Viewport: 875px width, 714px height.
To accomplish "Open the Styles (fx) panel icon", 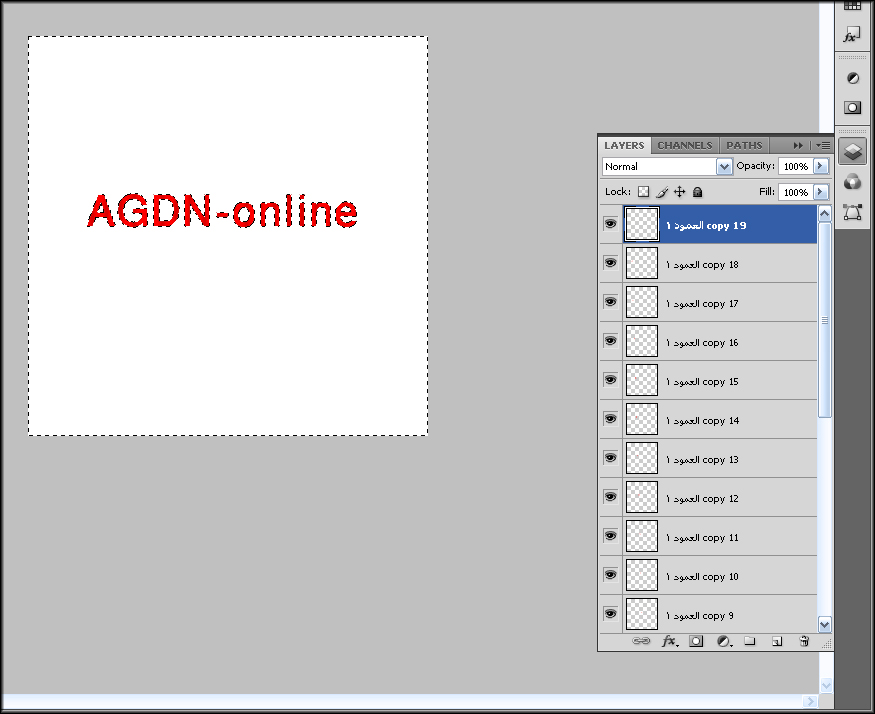I will point(852,35).
